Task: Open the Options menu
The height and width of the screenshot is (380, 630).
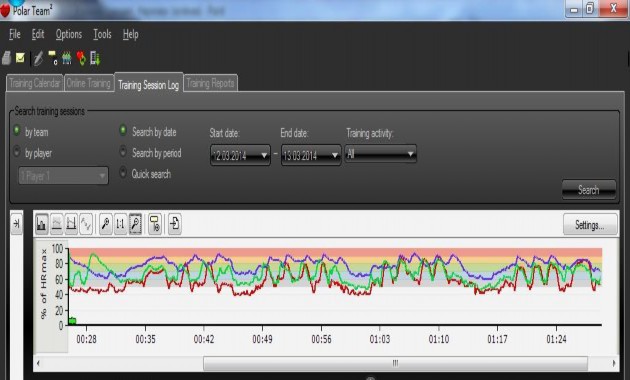Action: coord(69,34)
